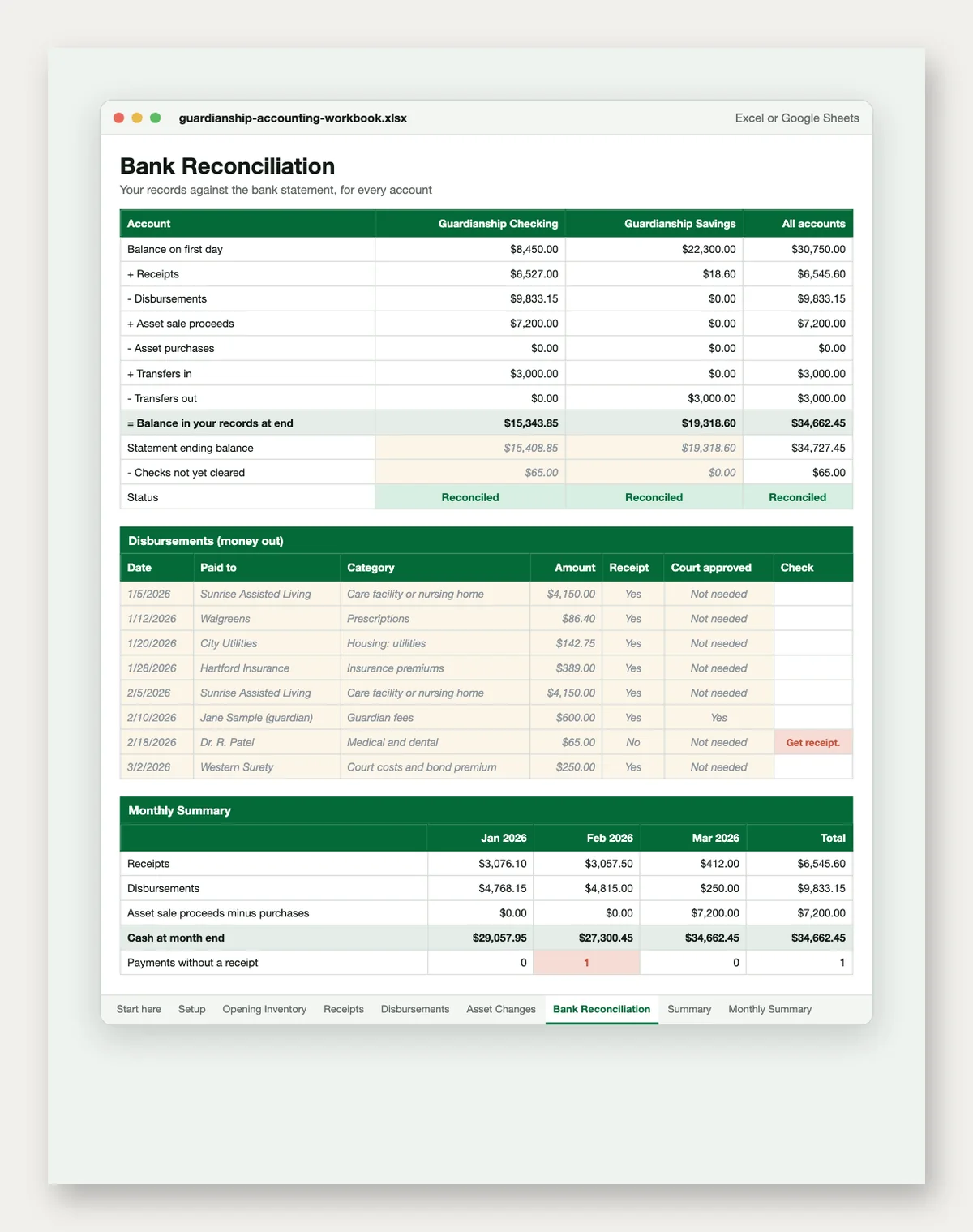Select Checking statement ending balance $15,408.85
The width and height of the screenshot is (973, 1232).
470,448
